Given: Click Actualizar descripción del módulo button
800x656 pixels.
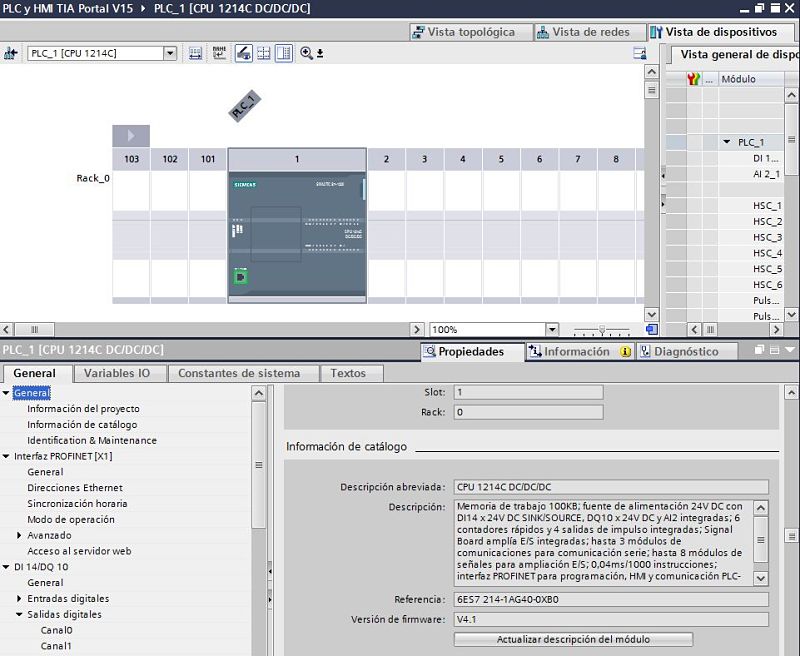Looking at the screenshot, I should (573, 639).
